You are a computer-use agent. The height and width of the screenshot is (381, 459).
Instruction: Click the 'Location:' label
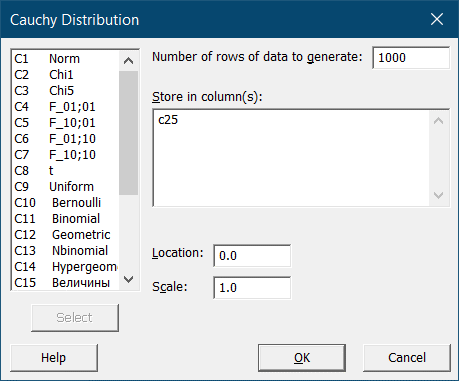pos(178,253)
